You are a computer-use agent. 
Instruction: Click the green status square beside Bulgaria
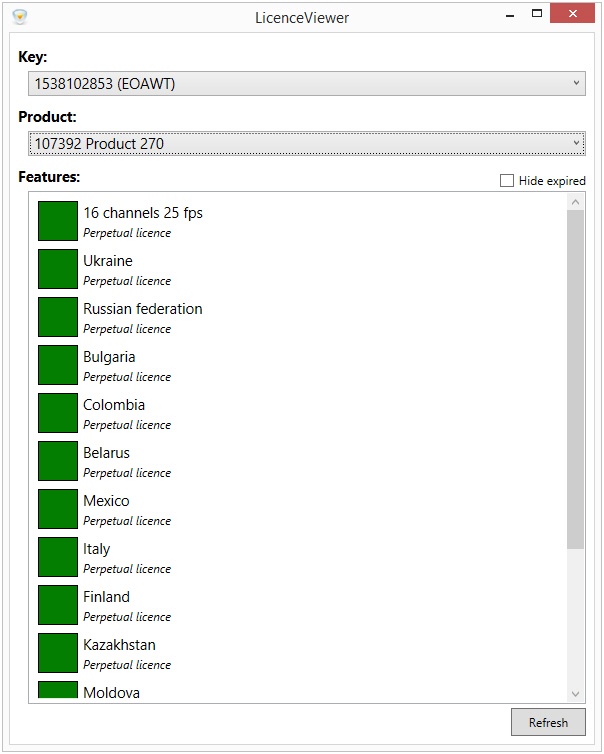tap(58, 365)
